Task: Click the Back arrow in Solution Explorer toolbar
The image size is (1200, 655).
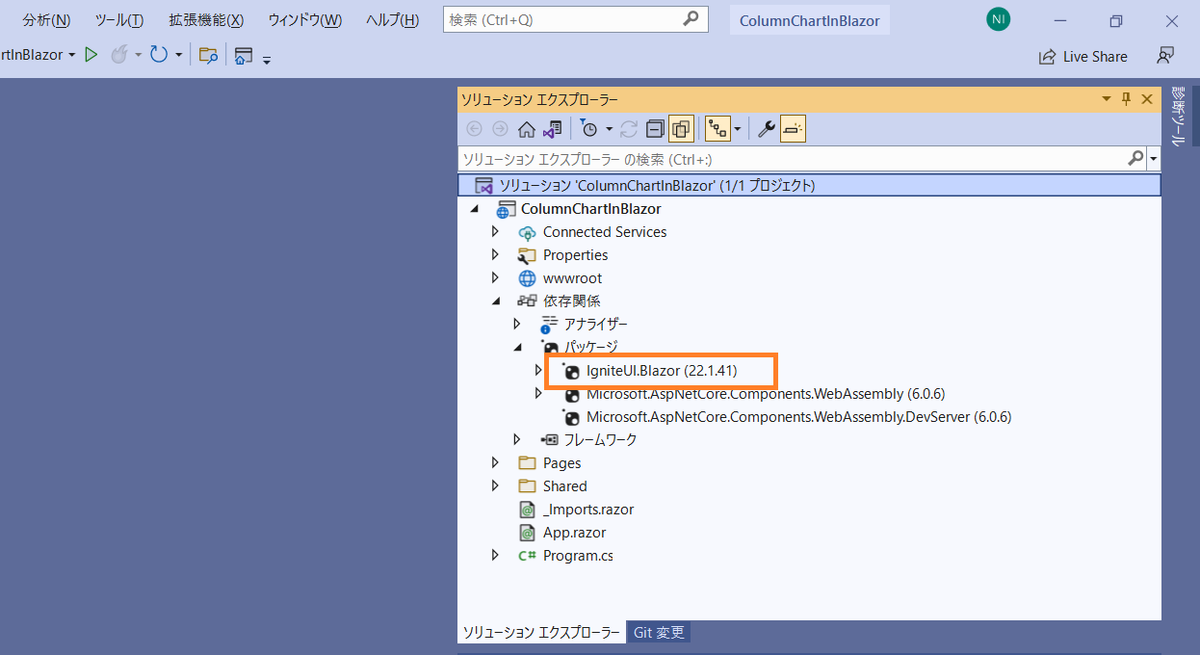Action: pyautogui.click(x=474, y=128)
